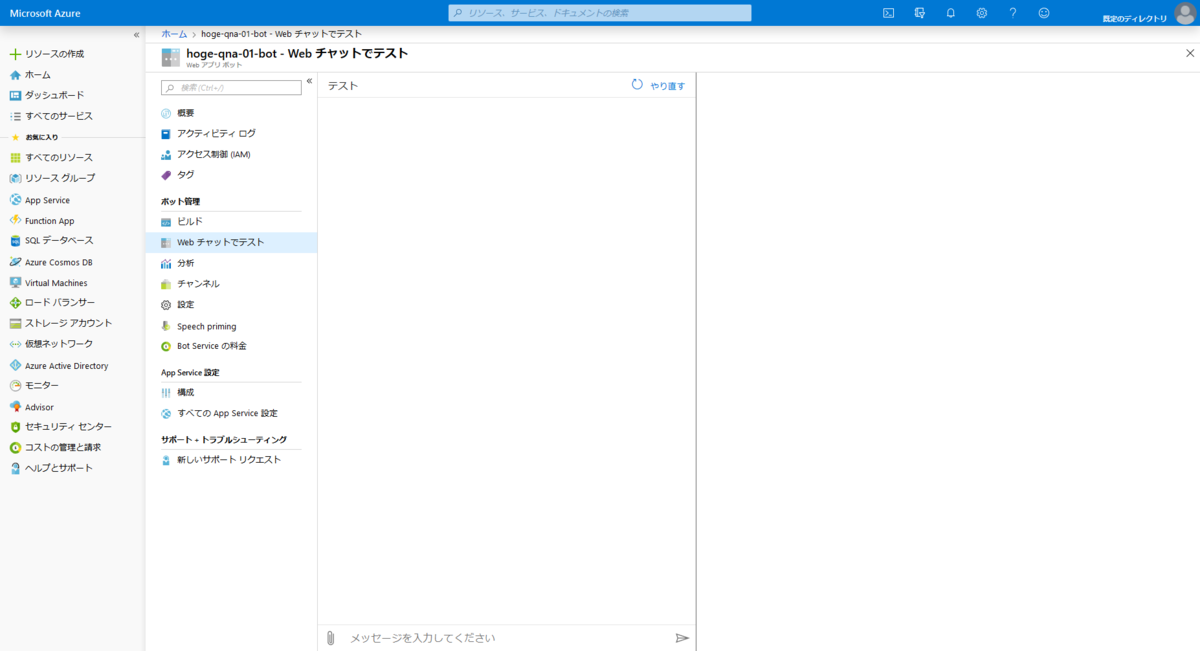This screenshot has width=1200, height=651.
Task: Click the Speech priming microphone icon
Action: 166,326
